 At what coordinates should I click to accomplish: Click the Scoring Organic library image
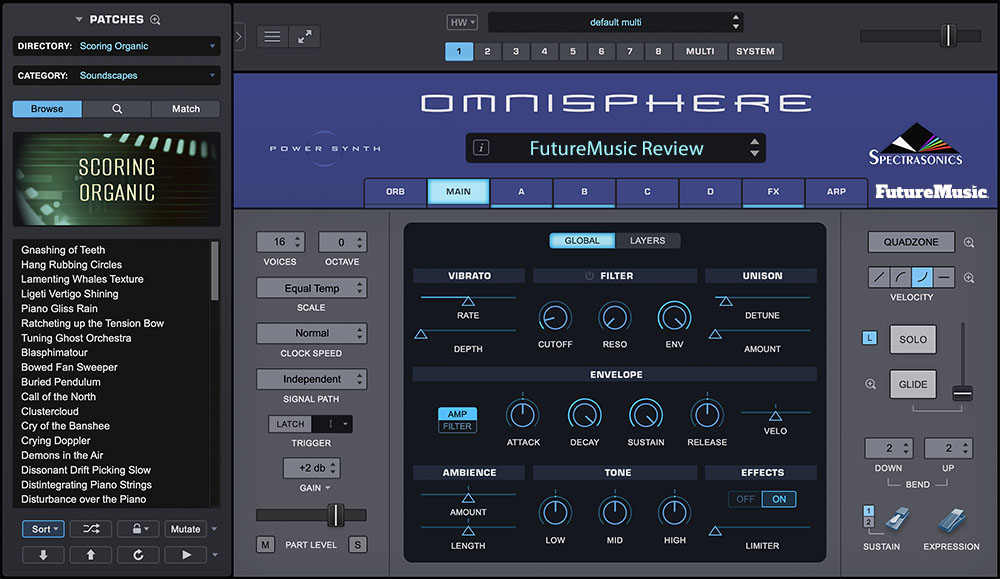pyautogui.click(x=117, y=179)
